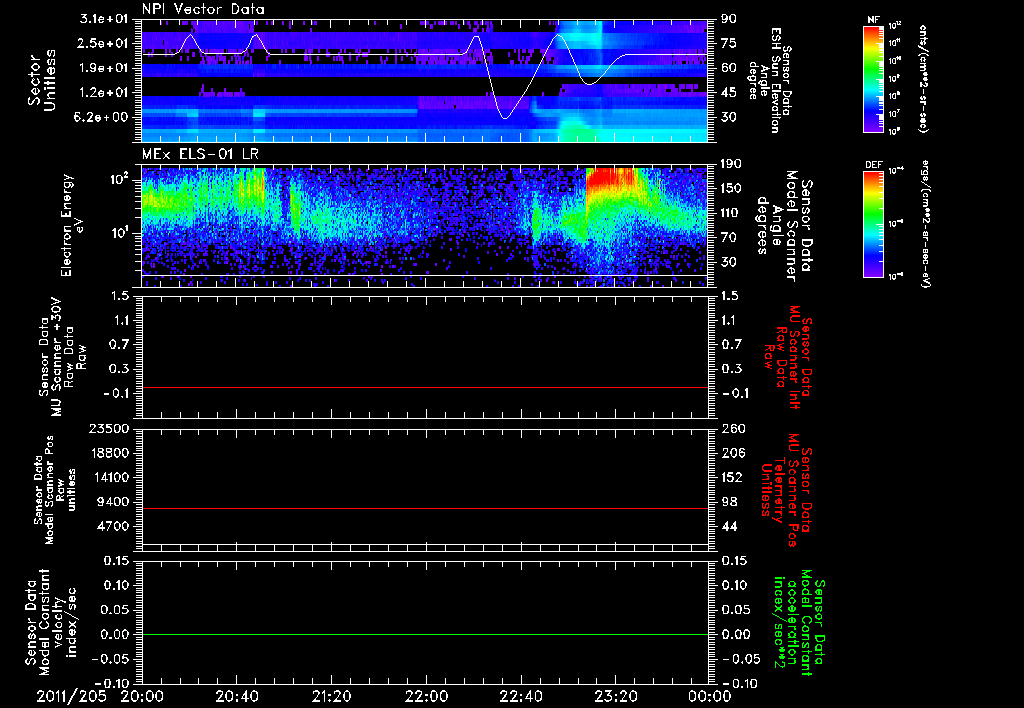
Task: Click the red line in the MU Scanner +30V panel
Action: tap(425, 388)
